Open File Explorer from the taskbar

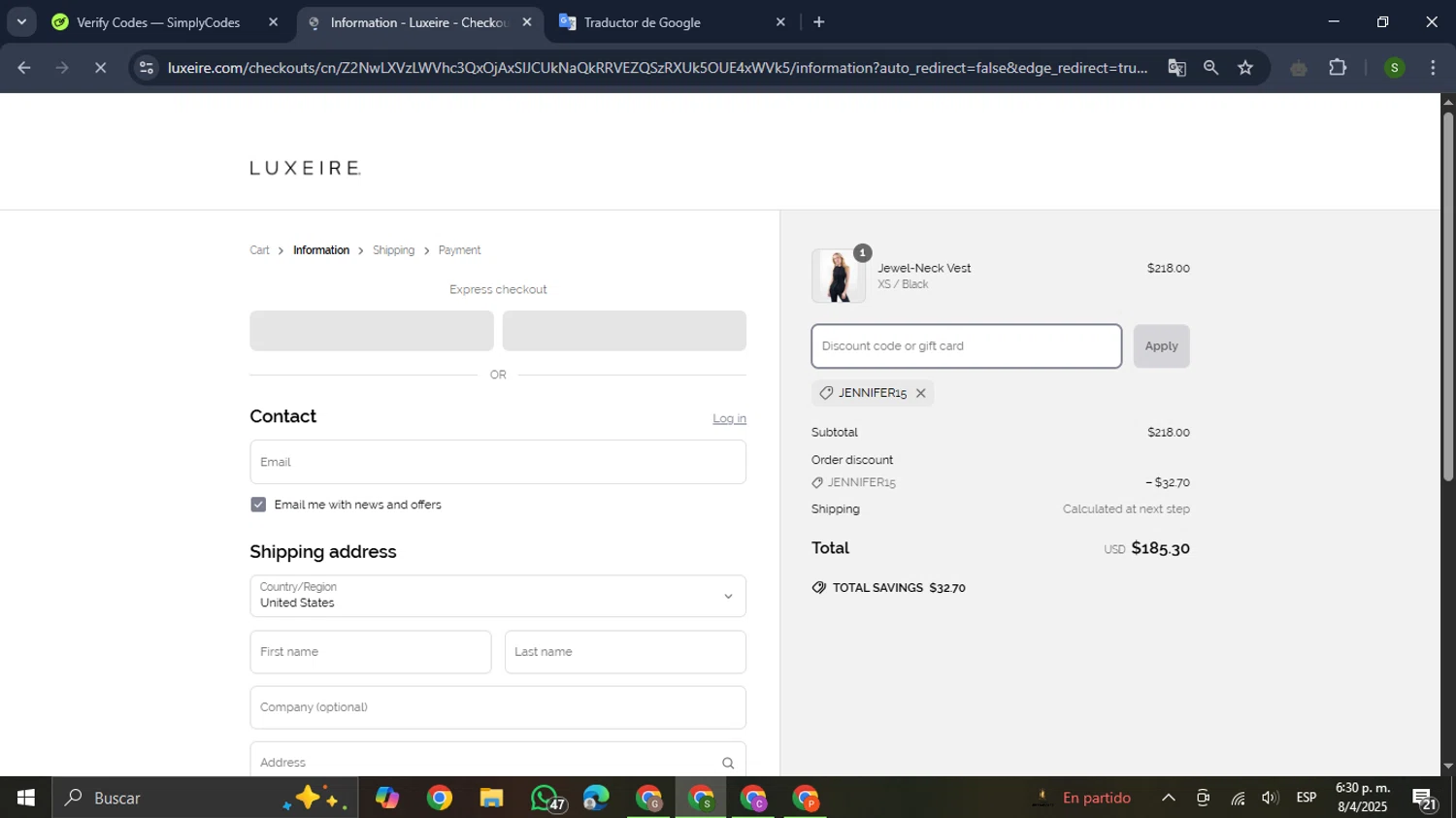491,798
